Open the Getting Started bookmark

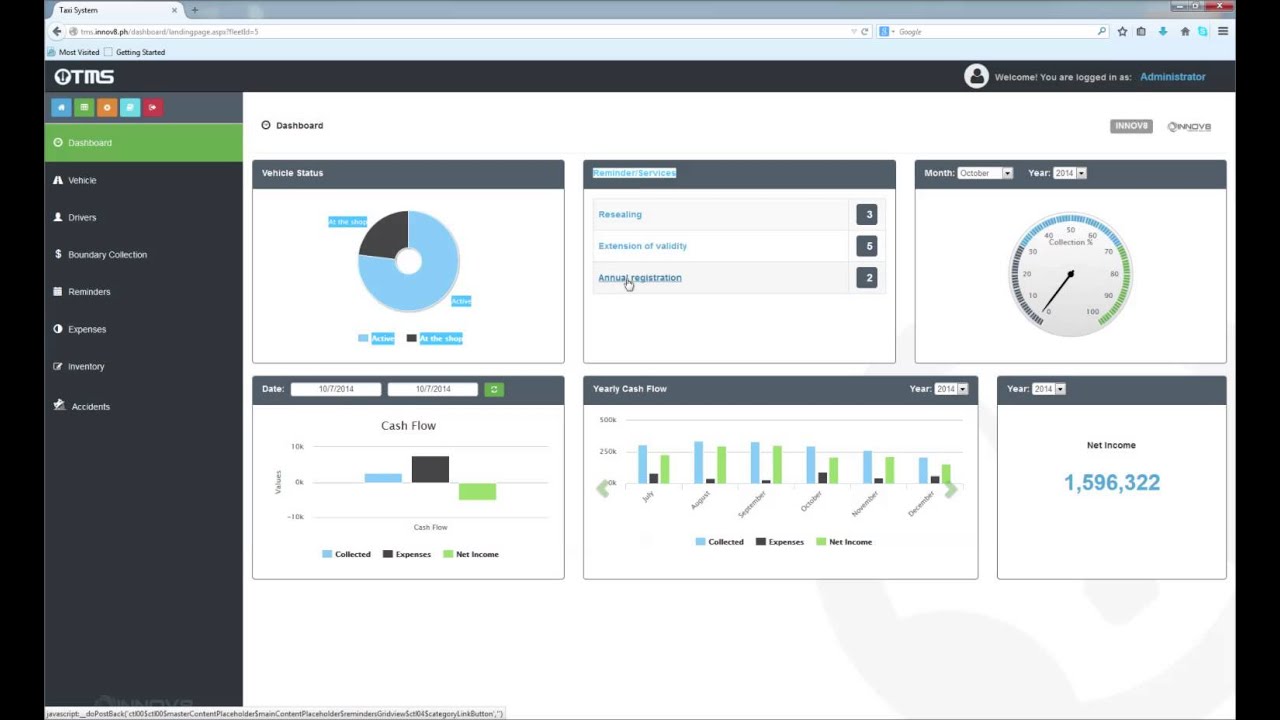click(x=135, y=52)
